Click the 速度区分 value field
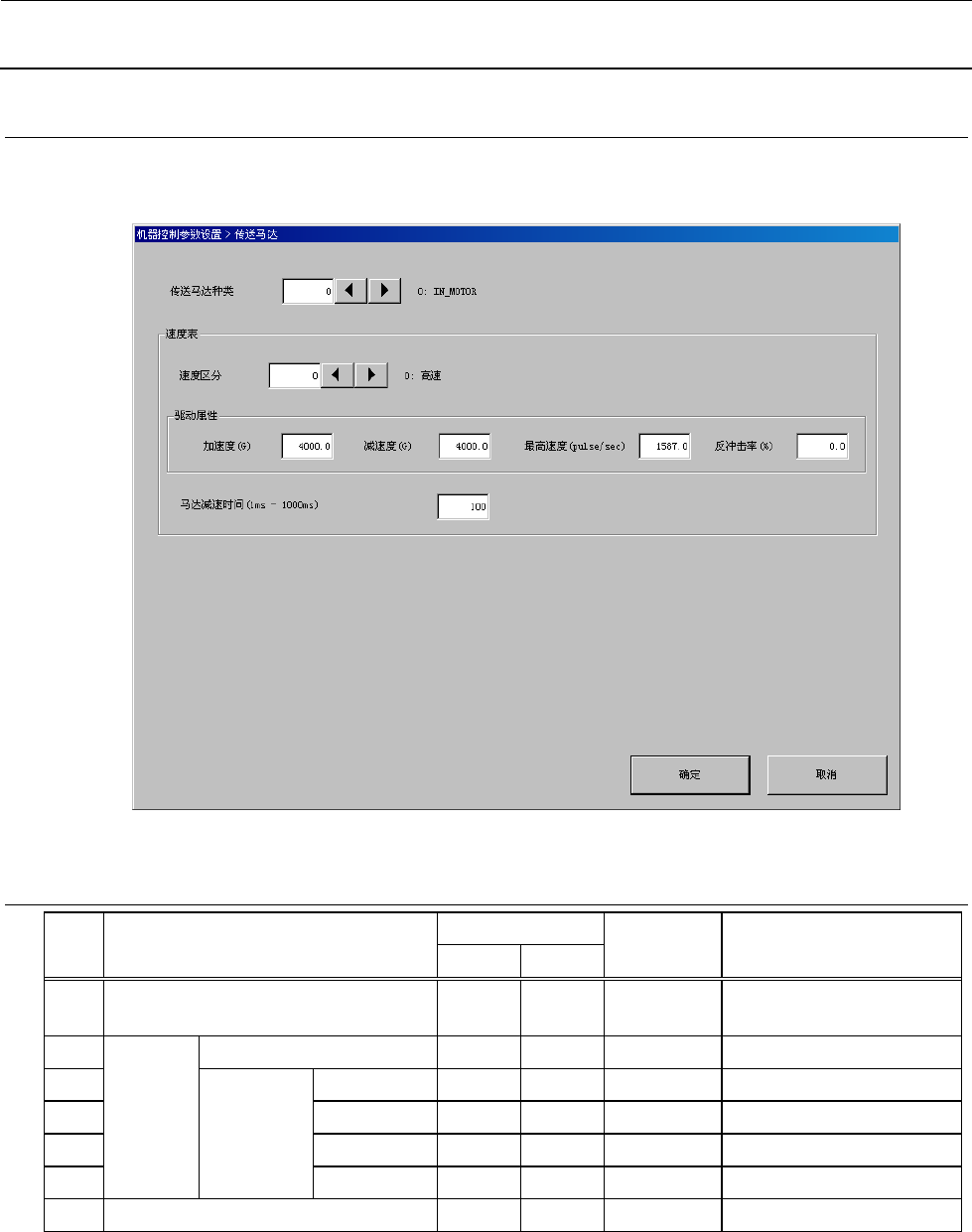The height and width of the screenshot is (1232, 972). coord(295,375)
